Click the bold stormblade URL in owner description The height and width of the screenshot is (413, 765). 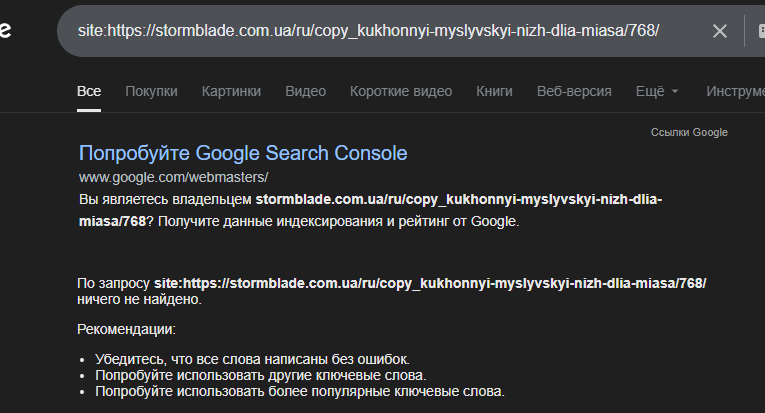(x=458, y=199)
